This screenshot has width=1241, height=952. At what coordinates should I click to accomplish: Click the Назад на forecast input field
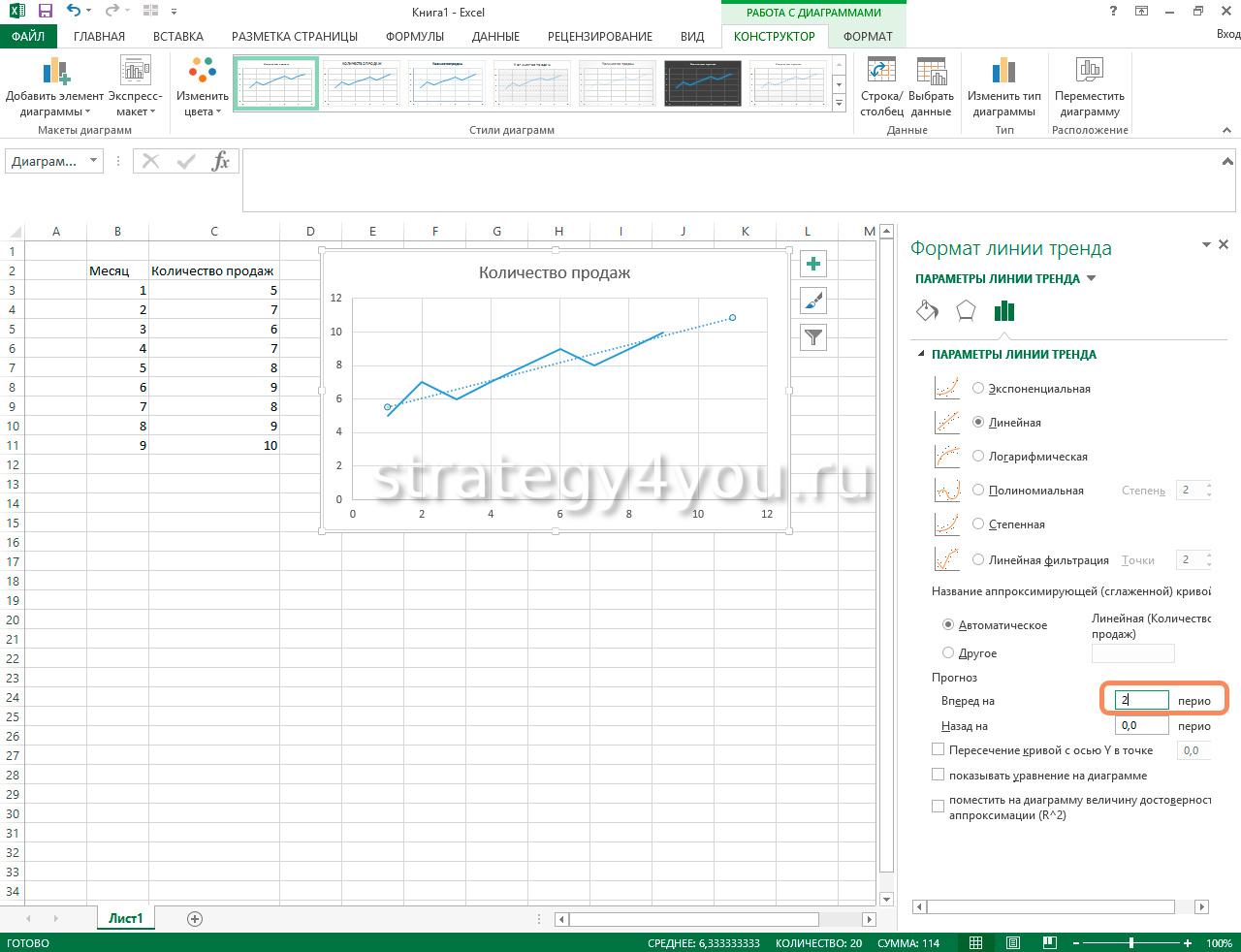(x=1140, y=725)
